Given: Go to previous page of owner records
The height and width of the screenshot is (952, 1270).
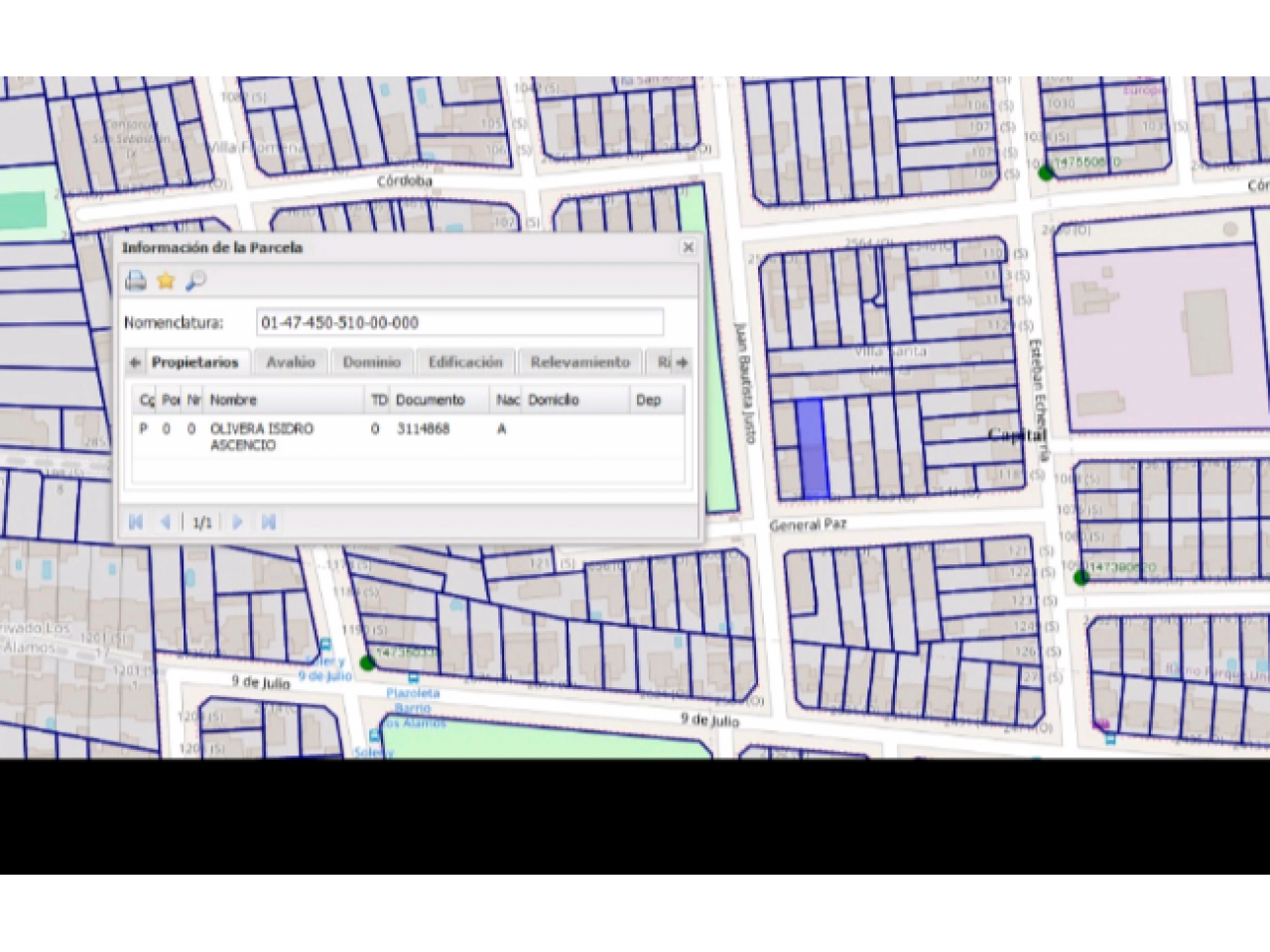Looking at the screenshot, I should click(166, 522).
